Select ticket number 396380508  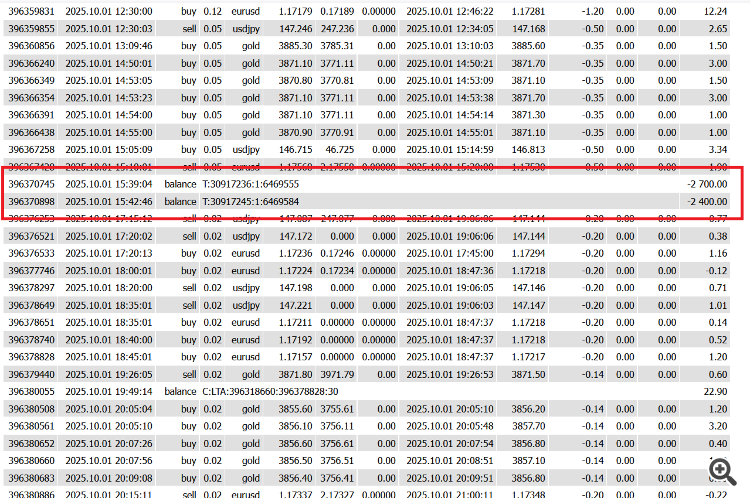[32, 409]
